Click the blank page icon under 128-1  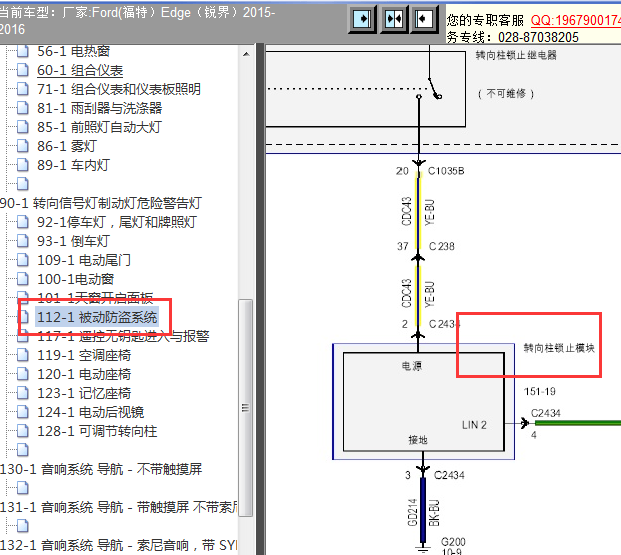click(x=23, y=450)
